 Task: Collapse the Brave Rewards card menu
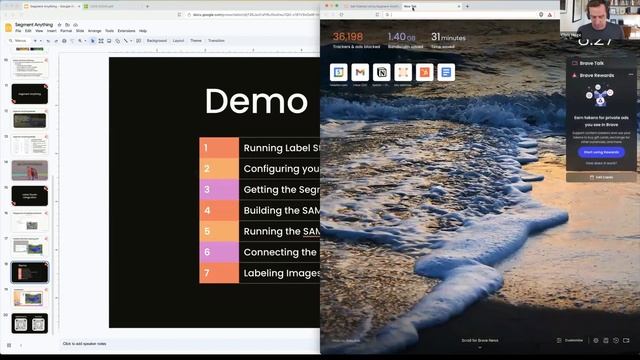coord(631,75)
